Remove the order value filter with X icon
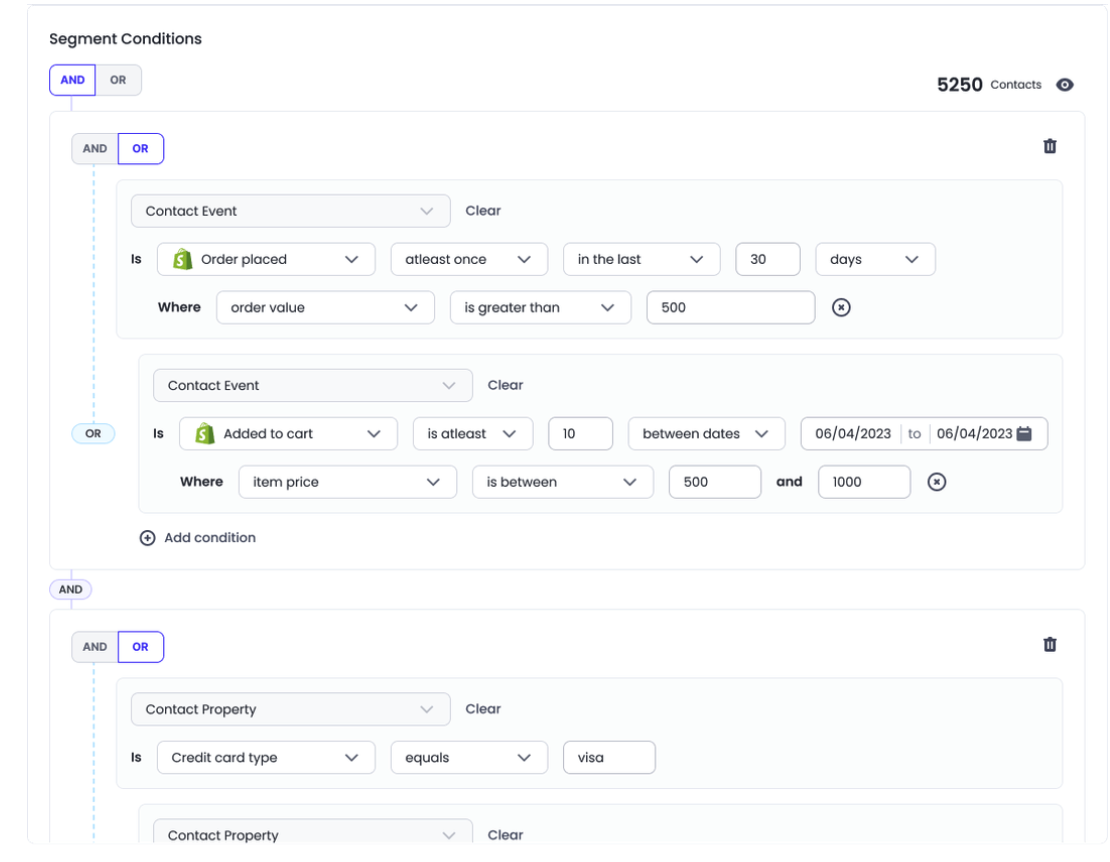This screenshot has width=1110, height=862. [x=841, y=308]
